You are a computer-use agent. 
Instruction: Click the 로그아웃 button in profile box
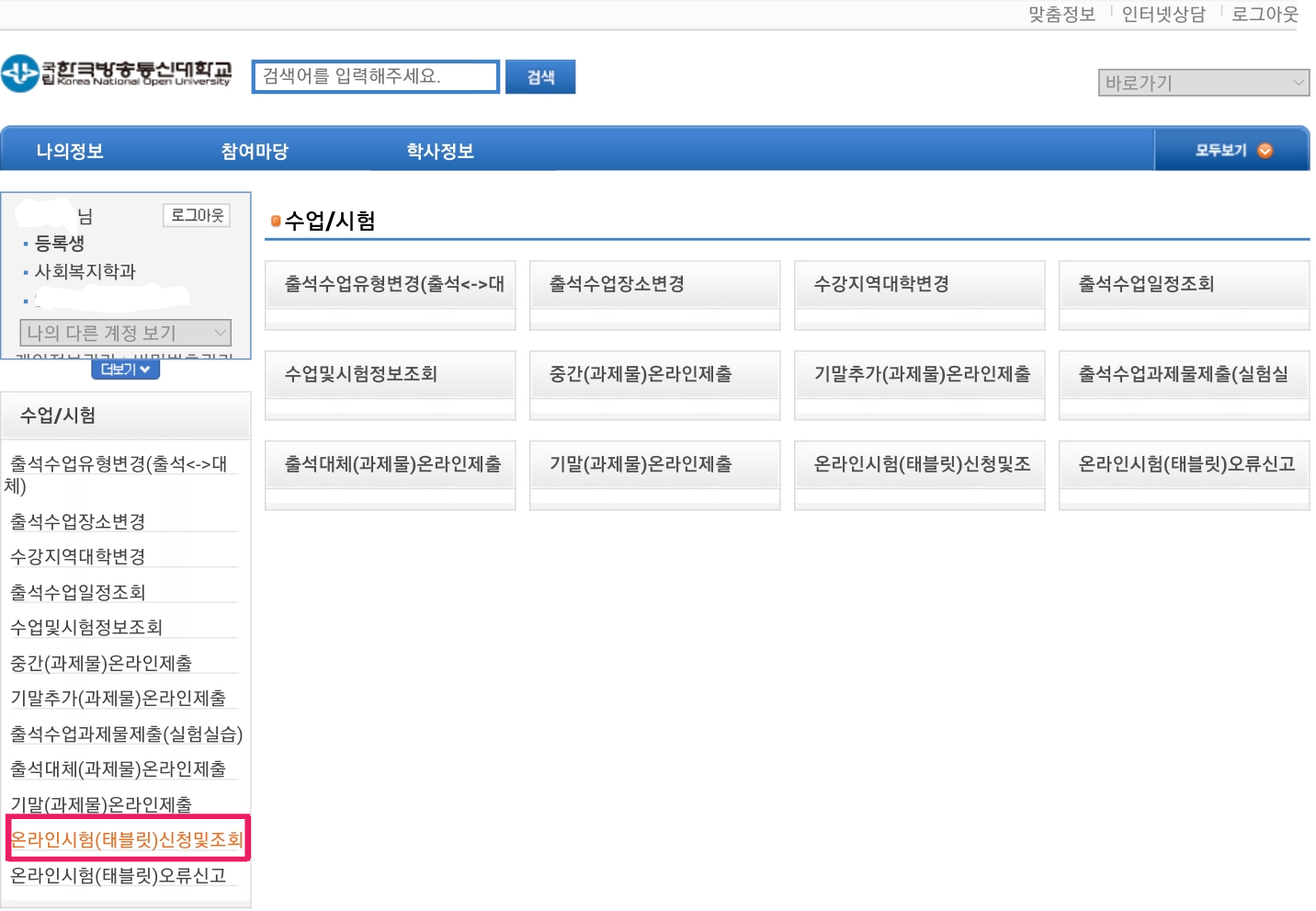click(197, 215)
